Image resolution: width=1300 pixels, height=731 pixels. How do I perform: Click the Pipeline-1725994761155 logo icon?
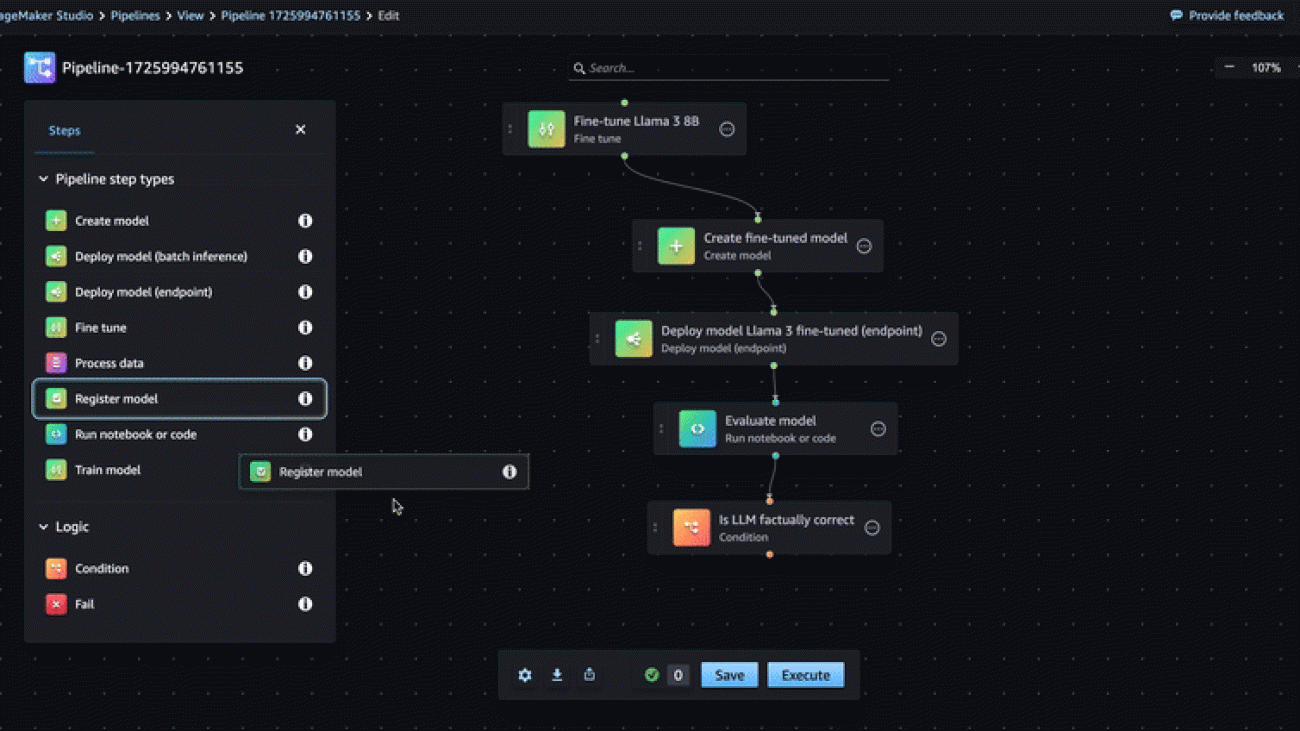click(x=40, y=68)
